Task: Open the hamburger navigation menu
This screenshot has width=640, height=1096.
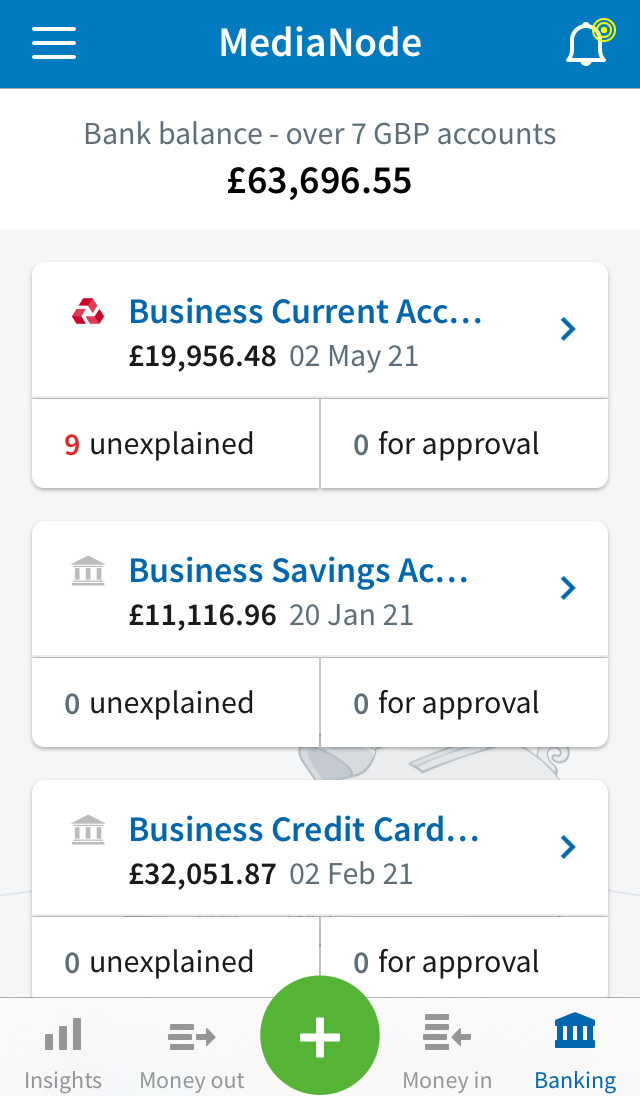Action: pyautogui.click(x=53, y=42)
